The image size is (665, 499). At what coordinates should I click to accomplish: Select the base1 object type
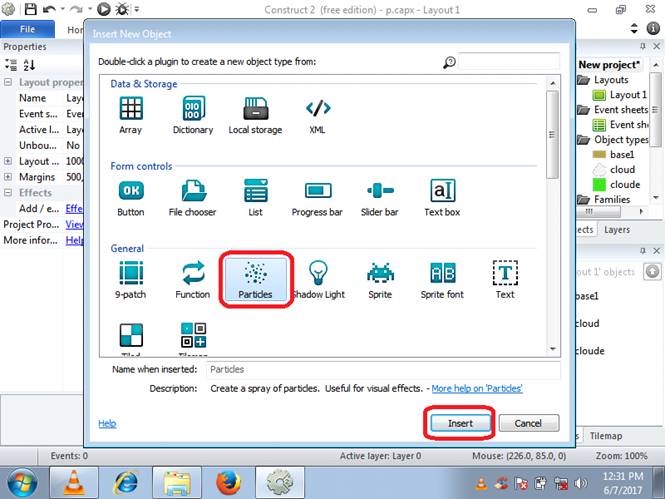[613, 154]
